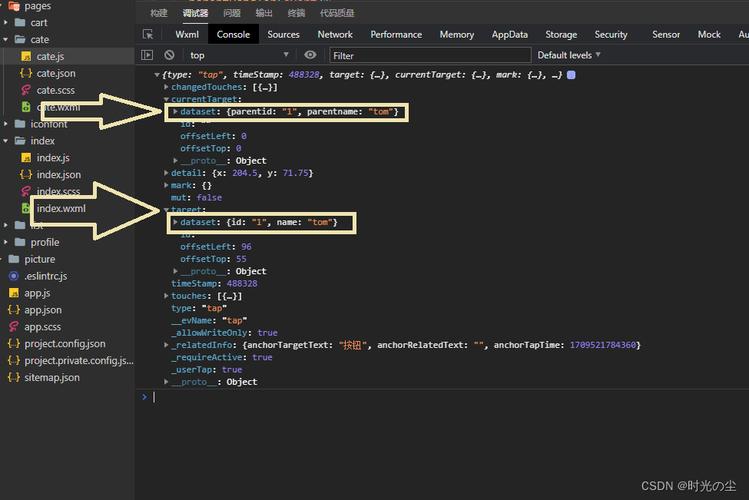The width and height of the screenshot is (749, 500).
Task: Expand changedTouches array
Action: (166, 87)
